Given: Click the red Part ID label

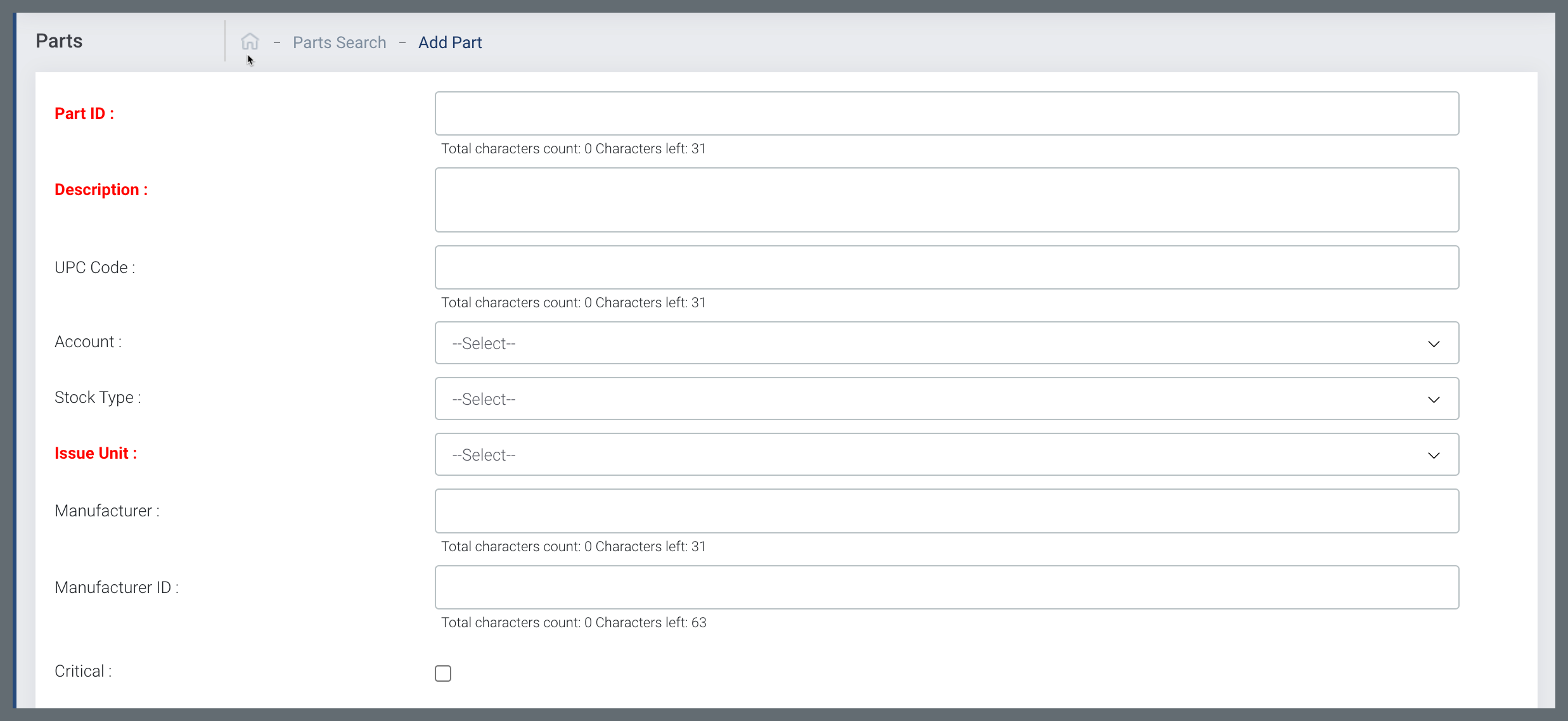Looking at the screenshot, I should pos(84,113).
